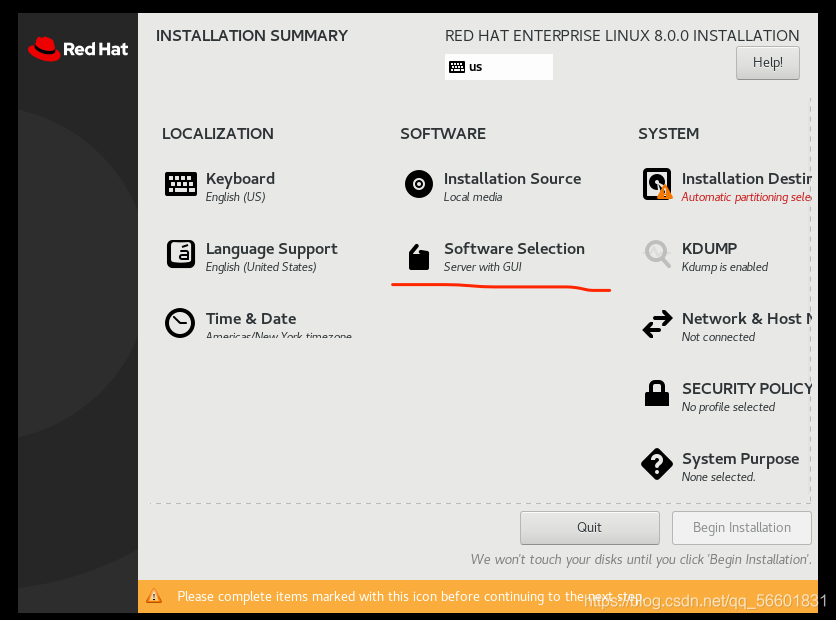Open the KDUMP label
Image resolution: width=836 pixels, height=620 pixels.
[709, 248]
